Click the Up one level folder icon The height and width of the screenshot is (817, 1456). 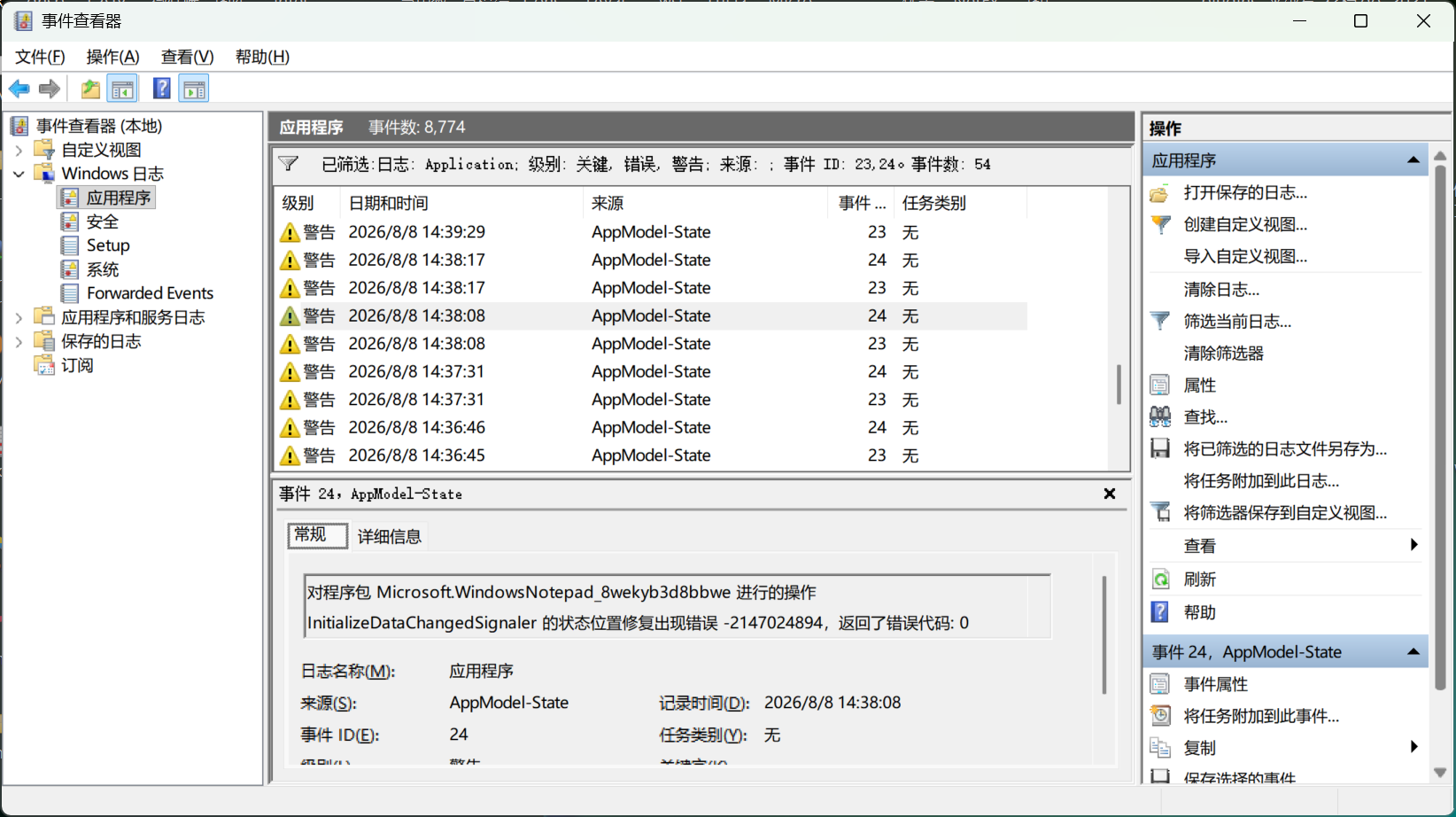[89, 89]
